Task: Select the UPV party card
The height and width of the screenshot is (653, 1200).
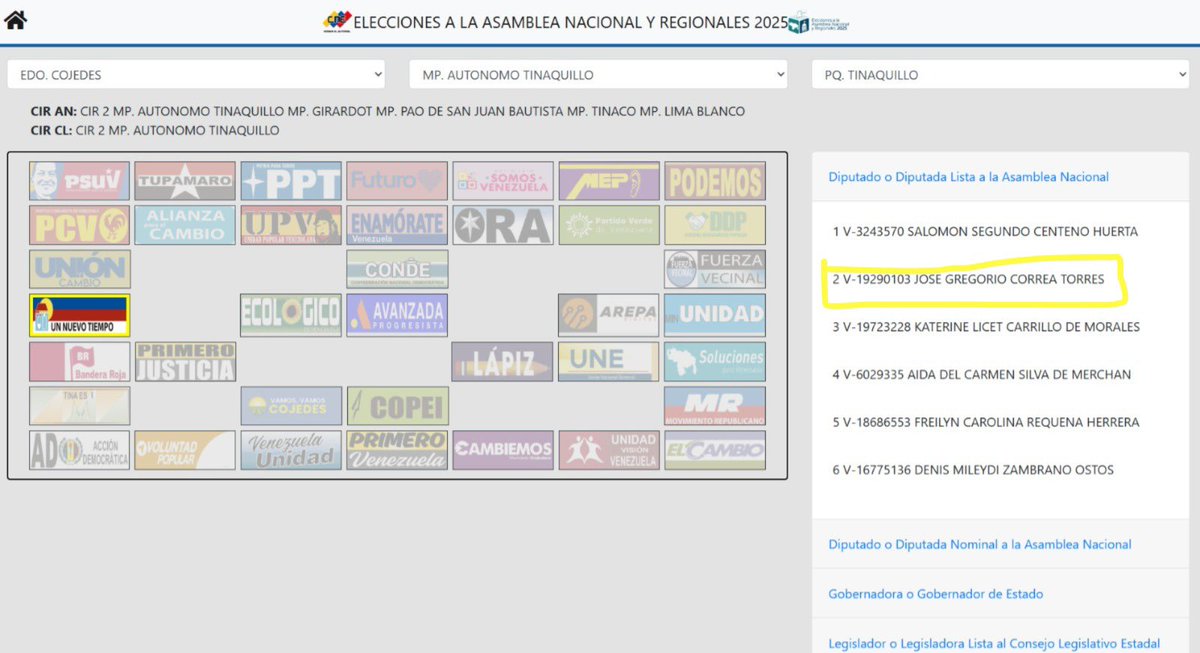Action: click(291, 225)
